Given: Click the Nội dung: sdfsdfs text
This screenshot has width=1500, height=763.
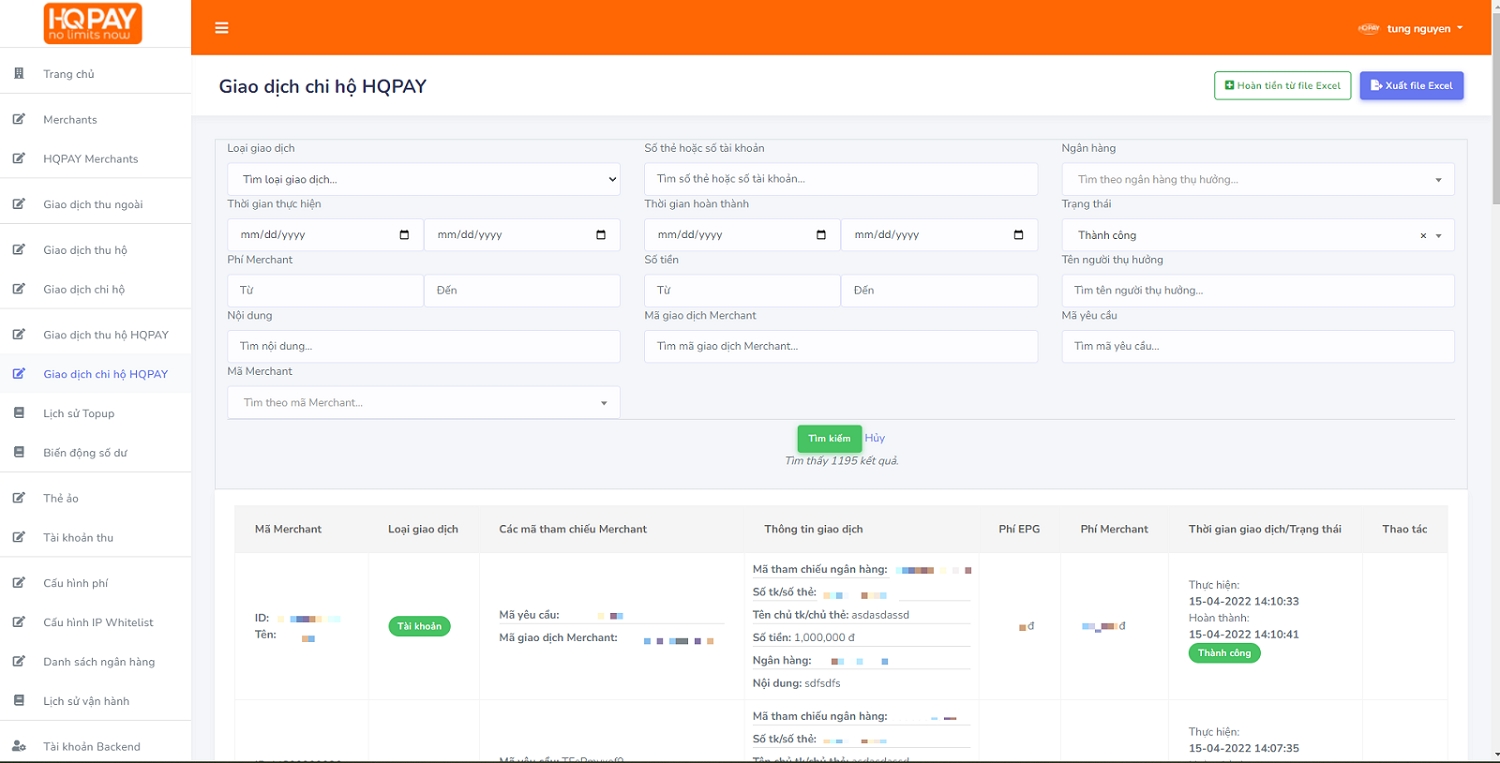Looking at the screenshot, I should (x=796, y=683).
